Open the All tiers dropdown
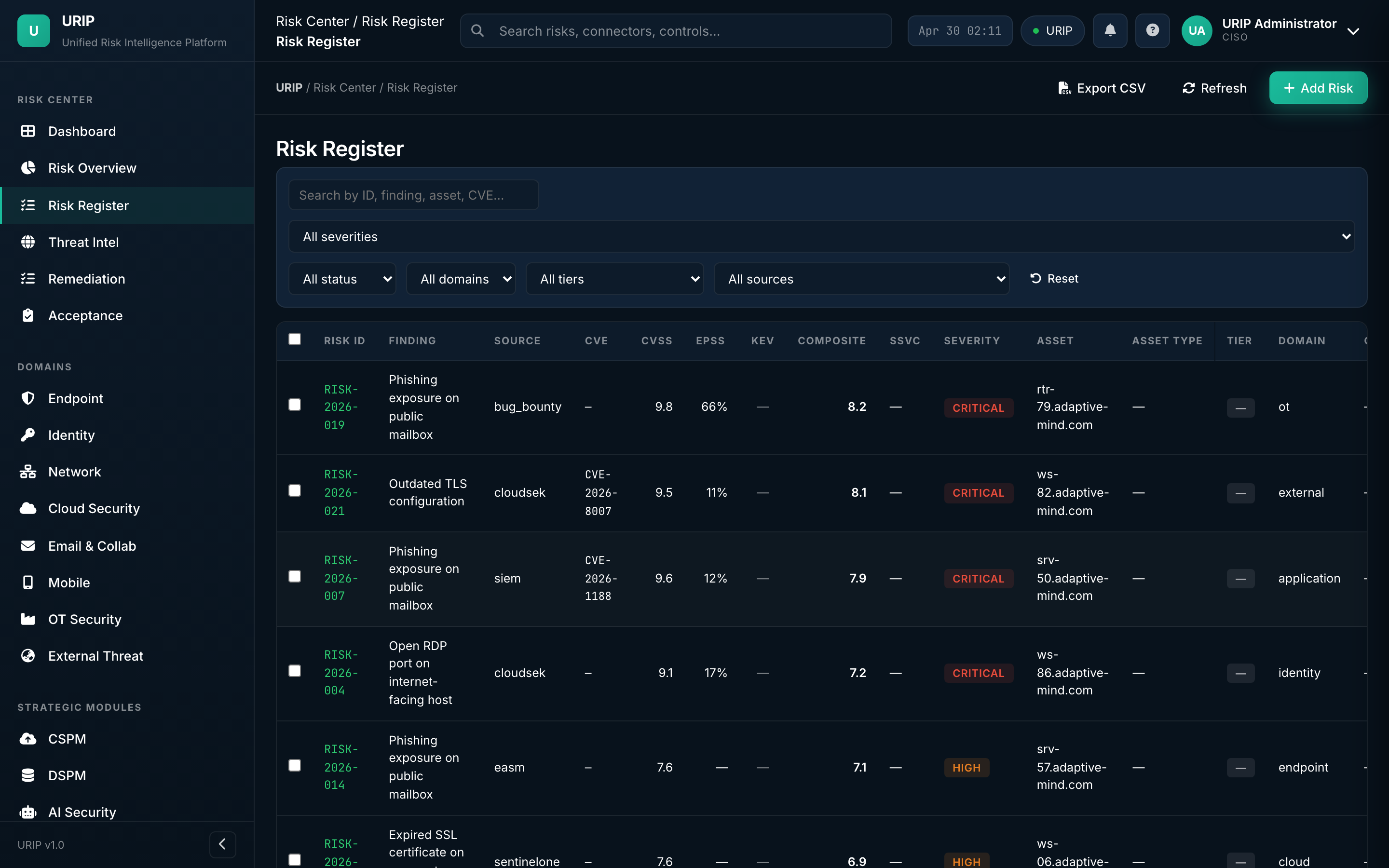The height and width of the screenshot is (868, 1389). pos(614,279)
